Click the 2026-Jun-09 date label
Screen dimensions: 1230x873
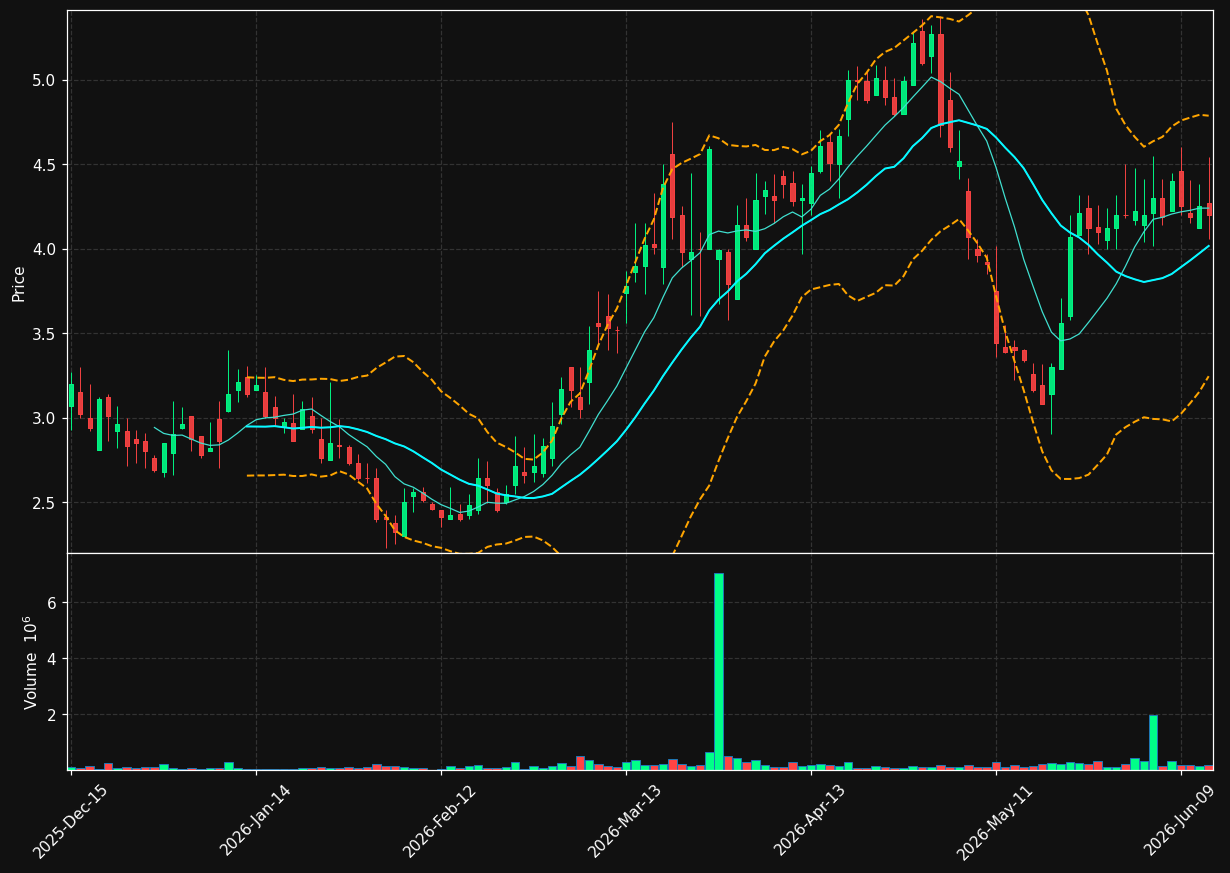1180,822
